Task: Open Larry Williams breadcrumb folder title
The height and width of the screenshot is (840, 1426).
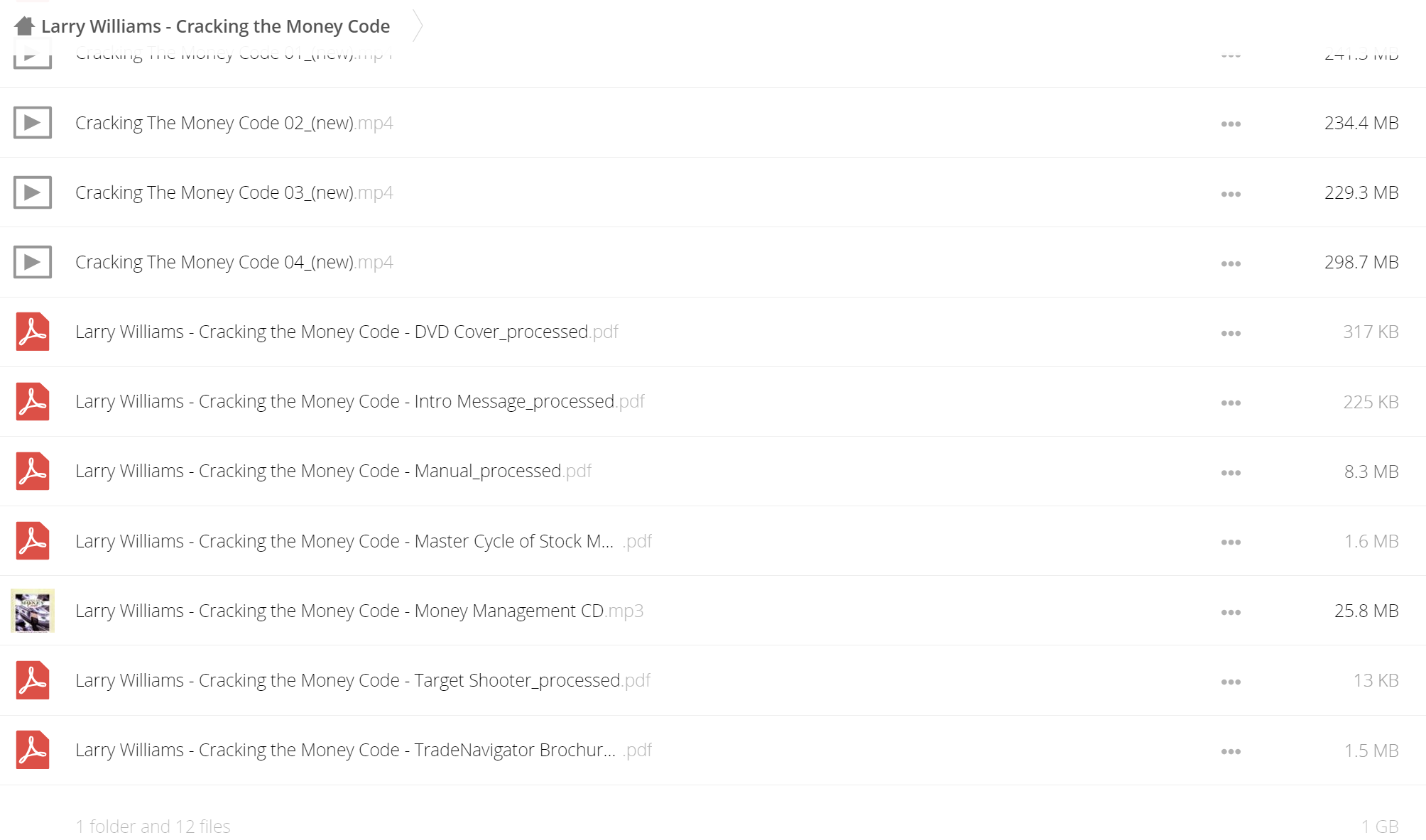Action: (x=215, y=26)
